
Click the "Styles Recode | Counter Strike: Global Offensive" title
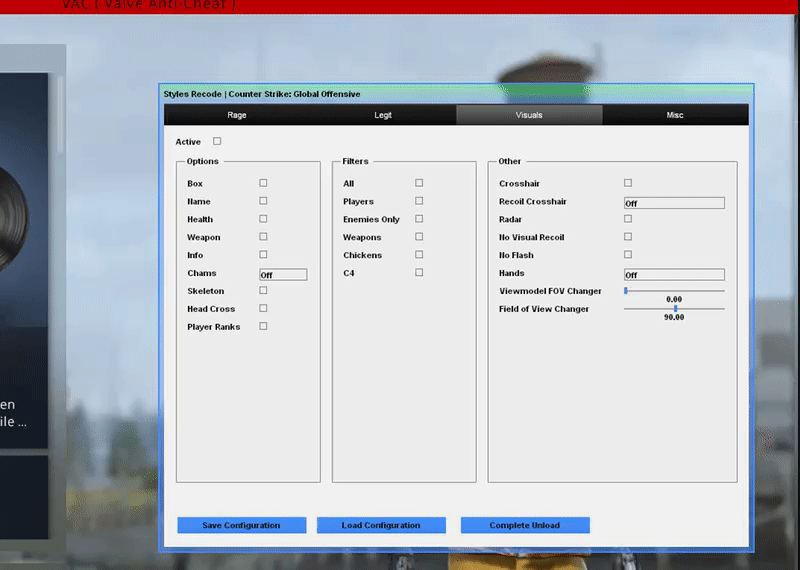click(x=262, y=94)
